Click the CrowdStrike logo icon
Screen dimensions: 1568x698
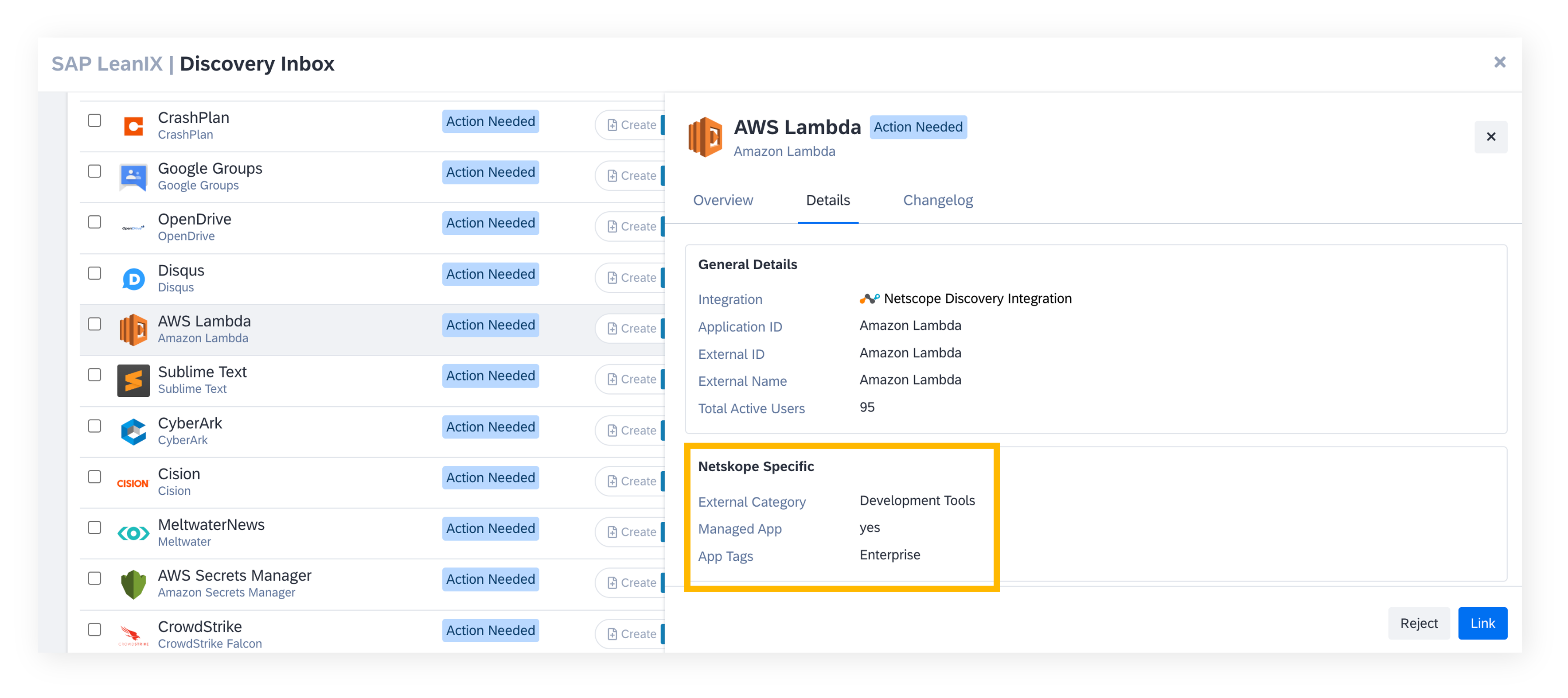click(133, 635)
